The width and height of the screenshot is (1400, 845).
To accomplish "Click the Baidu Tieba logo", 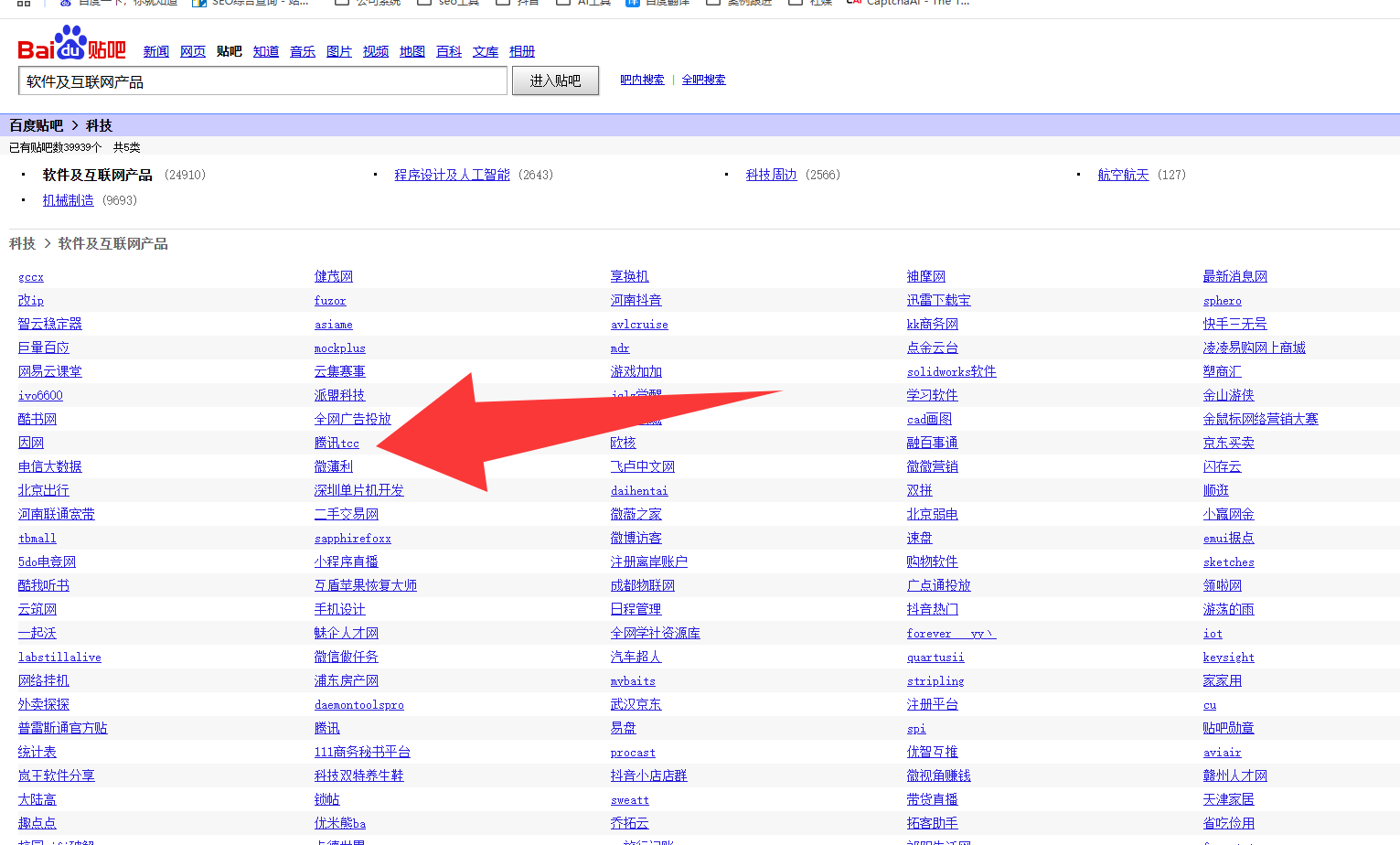I will (x=71, y=44).
